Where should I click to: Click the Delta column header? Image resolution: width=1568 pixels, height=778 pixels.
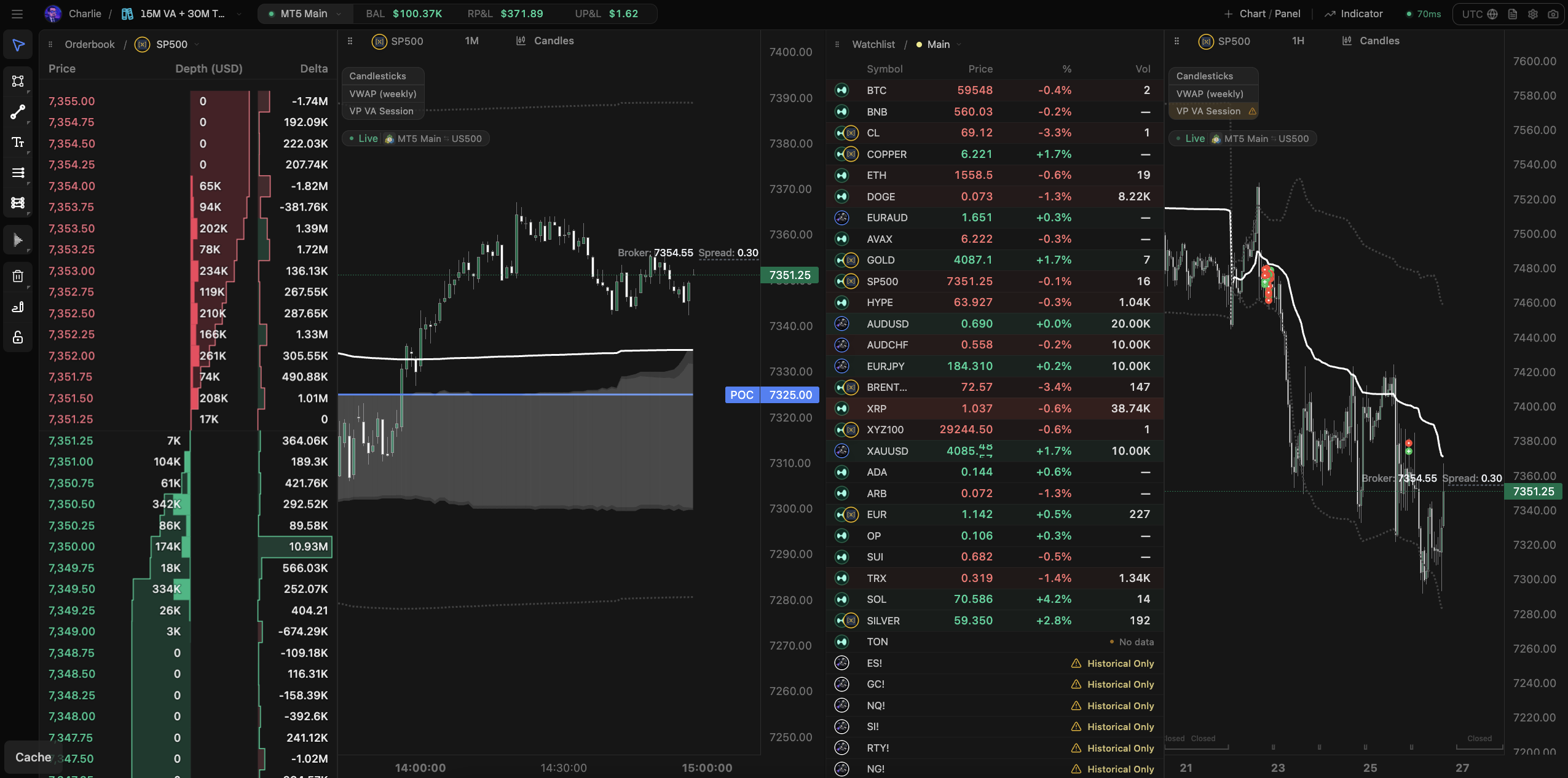coord(313,69)
